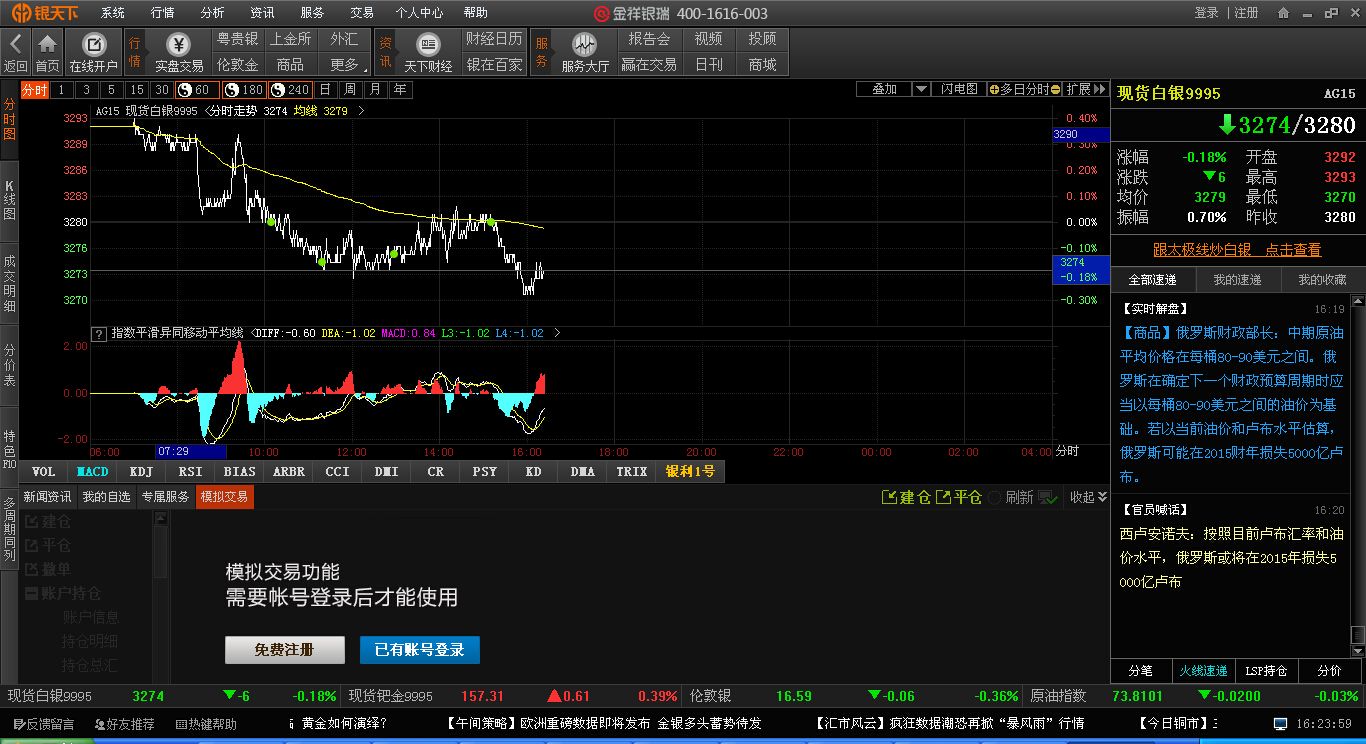Open 财经日历 calendar button
Image resolution: width=1366 pixels, height=744 pixels.
[x=494, y=39]
